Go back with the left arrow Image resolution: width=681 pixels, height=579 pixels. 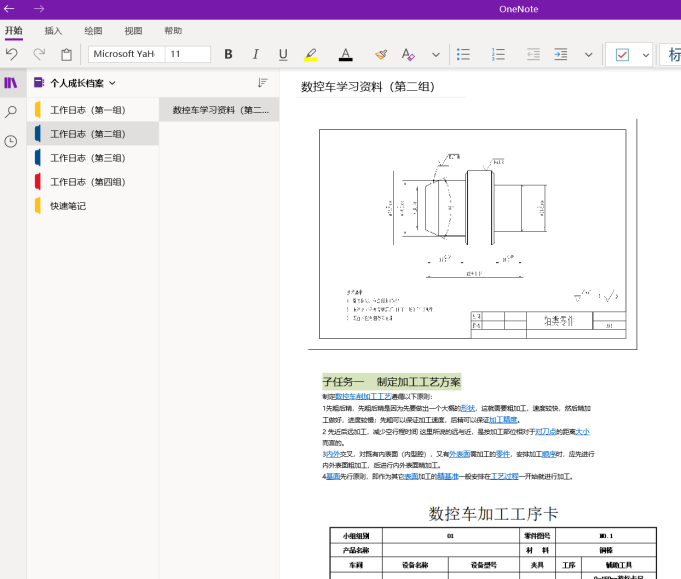[x=9, y=9]
